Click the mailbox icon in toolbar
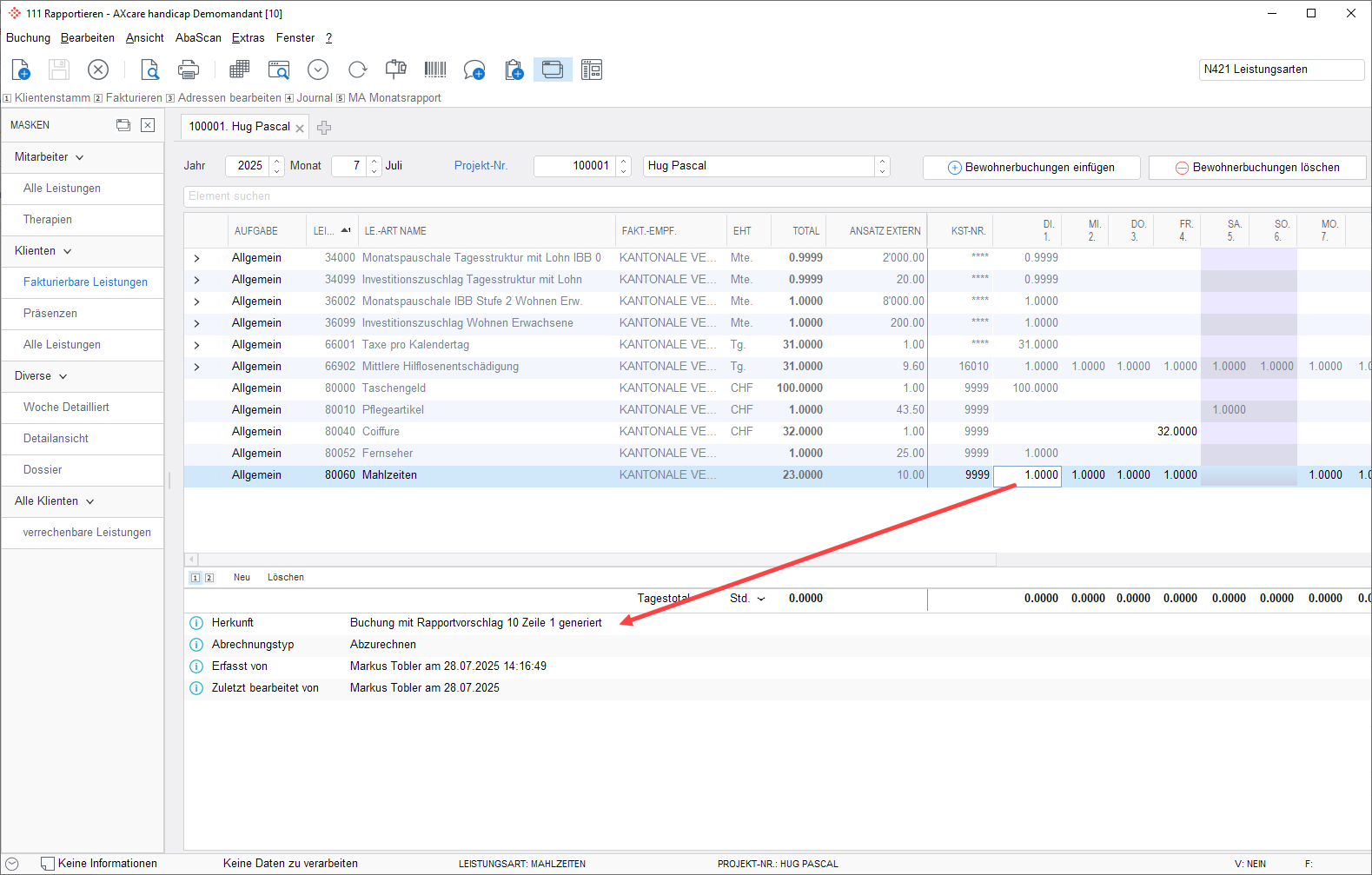The height and width of the screenshot is (875, 1372). (396, 70)
